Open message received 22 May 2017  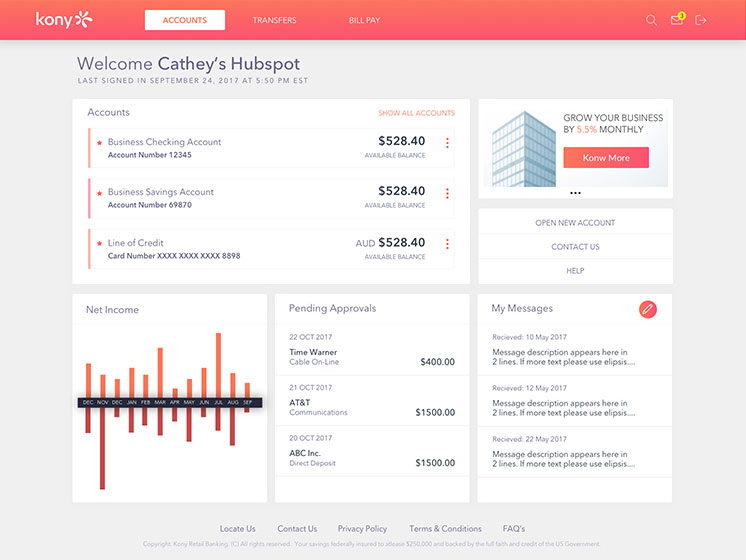(x=575, y=452)
